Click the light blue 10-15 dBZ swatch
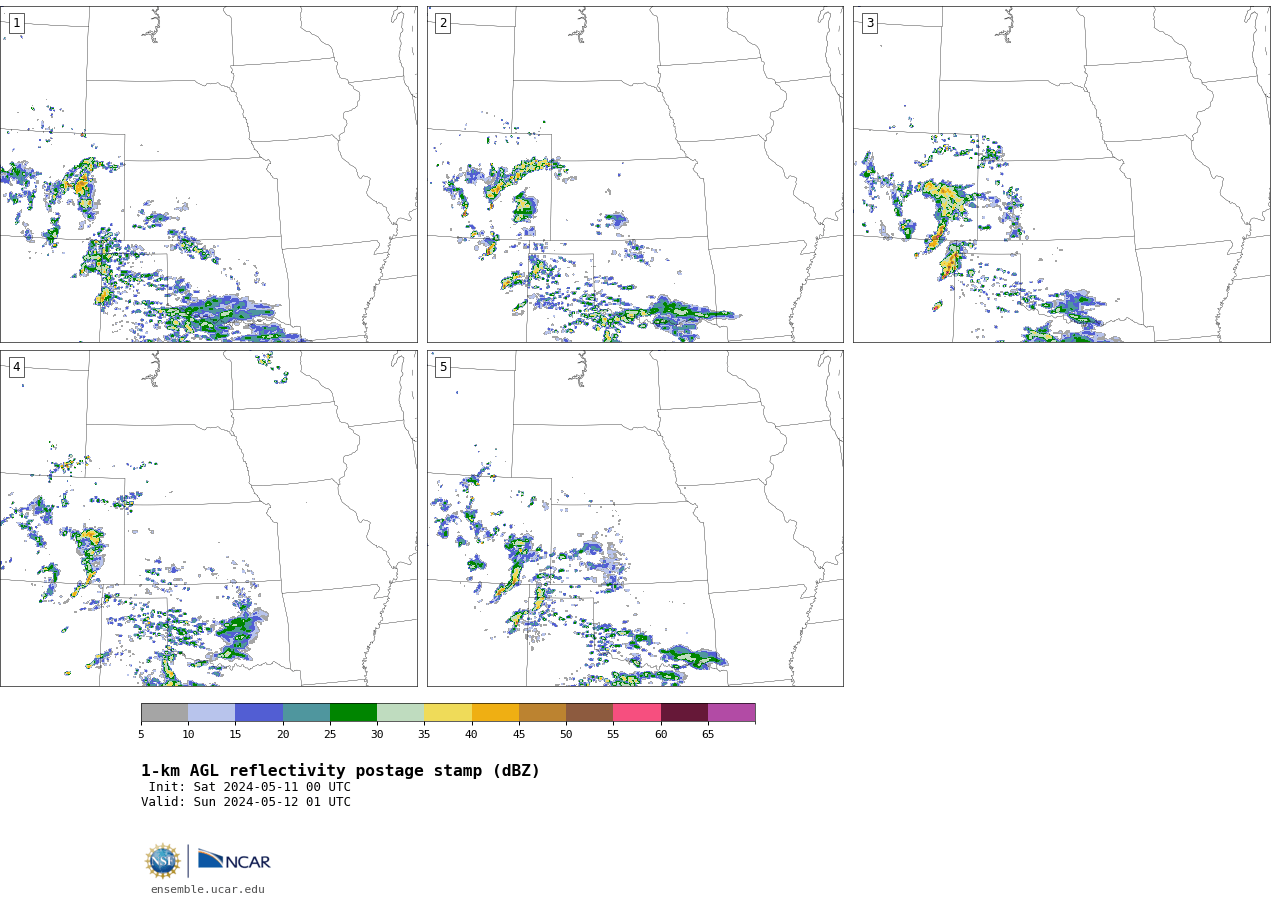This screenshot has width=1280, height=901. point(212,712)
